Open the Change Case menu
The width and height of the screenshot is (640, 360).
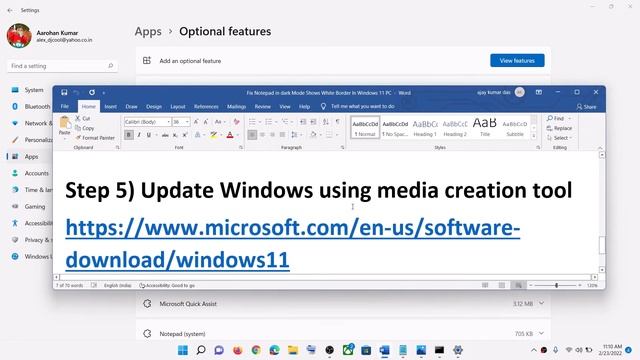(219, 122)
